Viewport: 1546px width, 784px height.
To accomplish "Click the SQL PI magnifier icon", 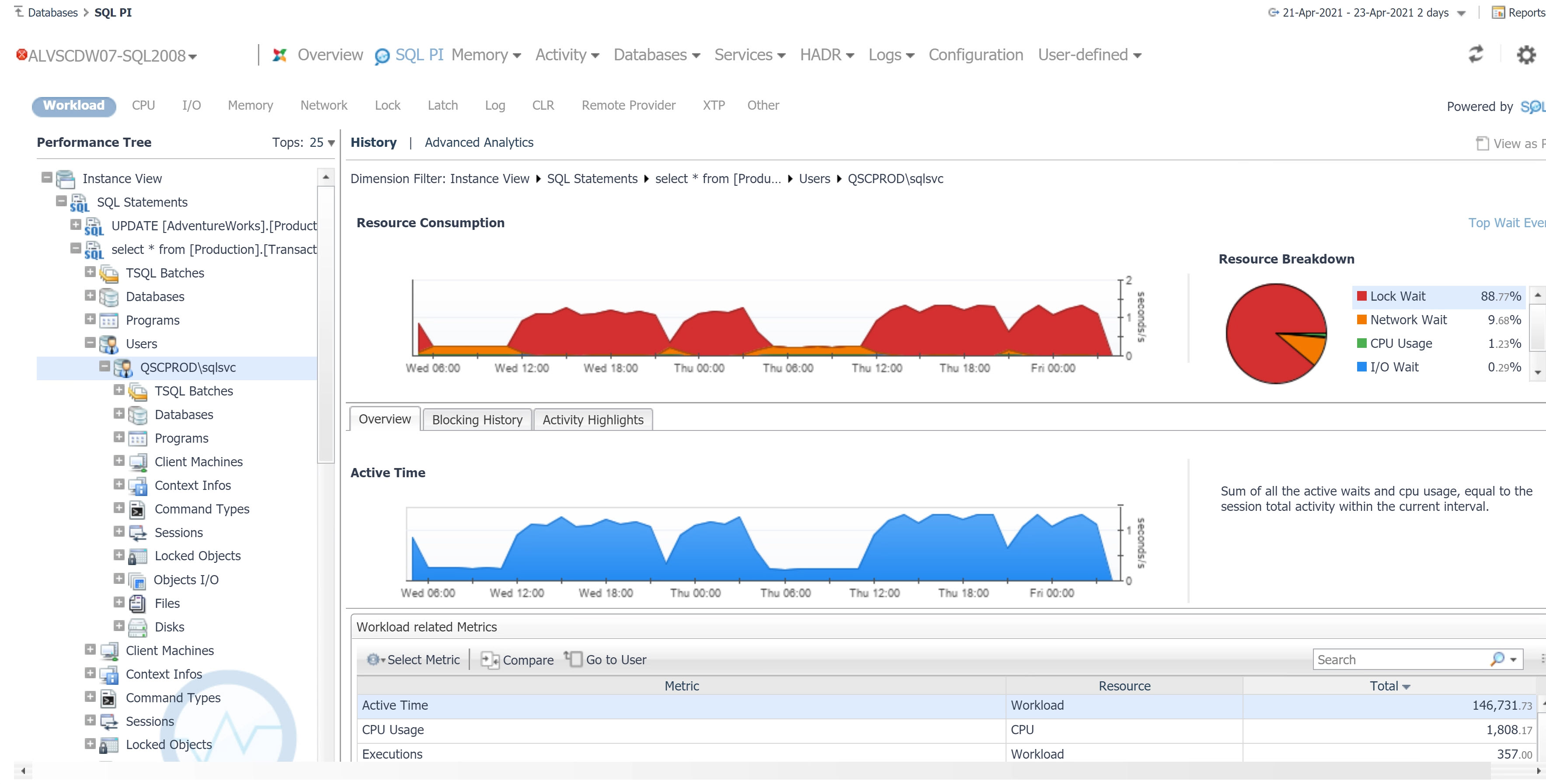I will point(382,56).
